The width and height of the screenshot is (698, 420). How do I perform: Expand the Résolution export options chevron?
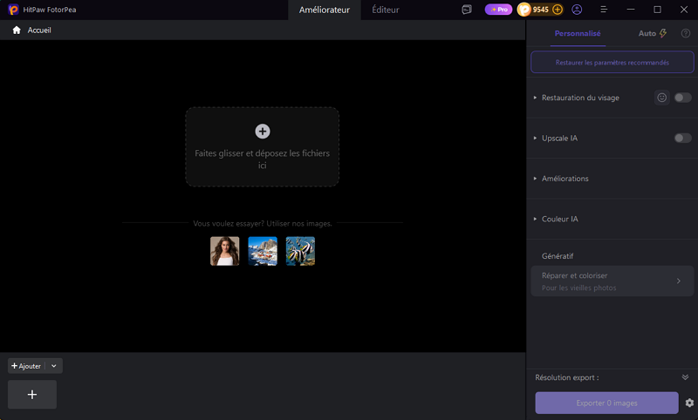(x=685, y=377)
